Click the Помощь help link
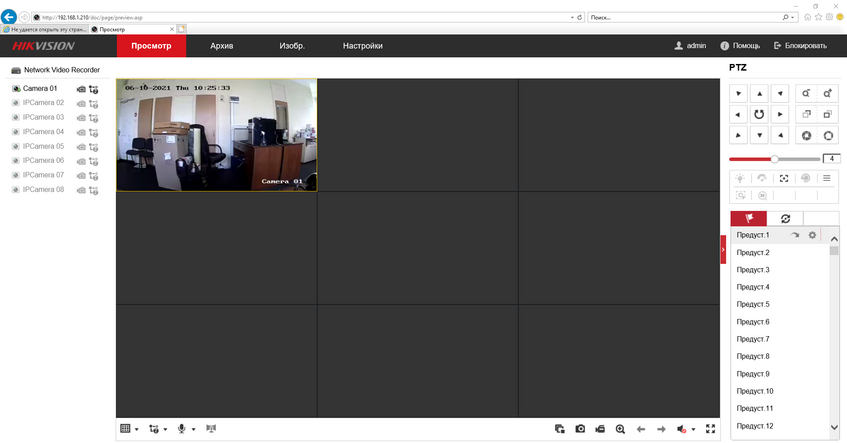The image size is (847, 443). tap(740, 46)
